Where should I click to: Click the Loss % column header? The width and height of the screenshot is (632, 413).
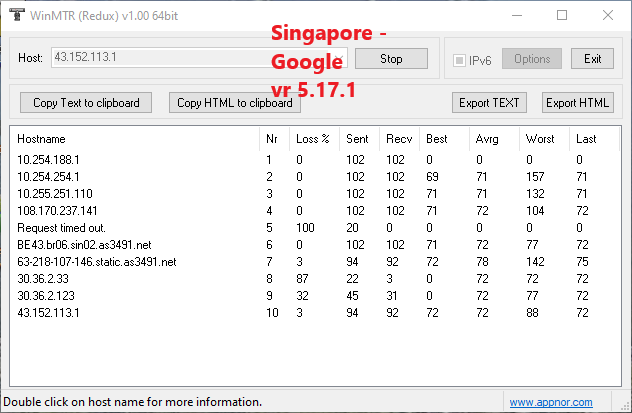pyautogui.click(x=314, y=139)
